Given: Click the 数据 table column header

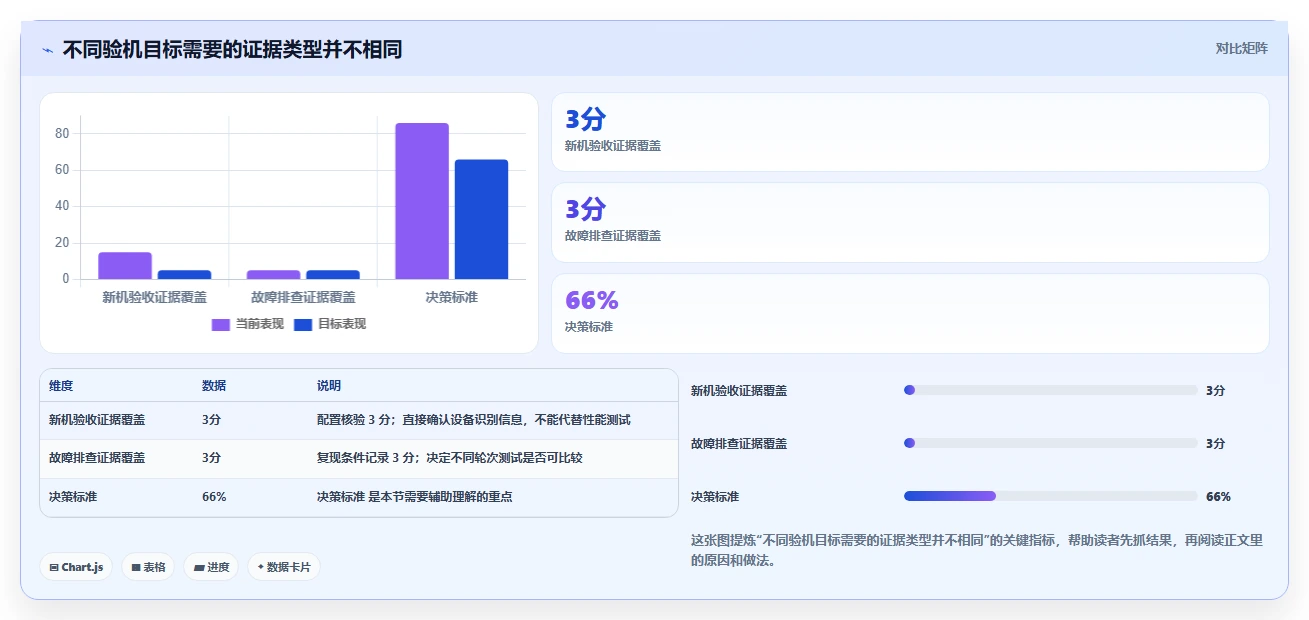Looking at the screenshot, I should point(214,386).
